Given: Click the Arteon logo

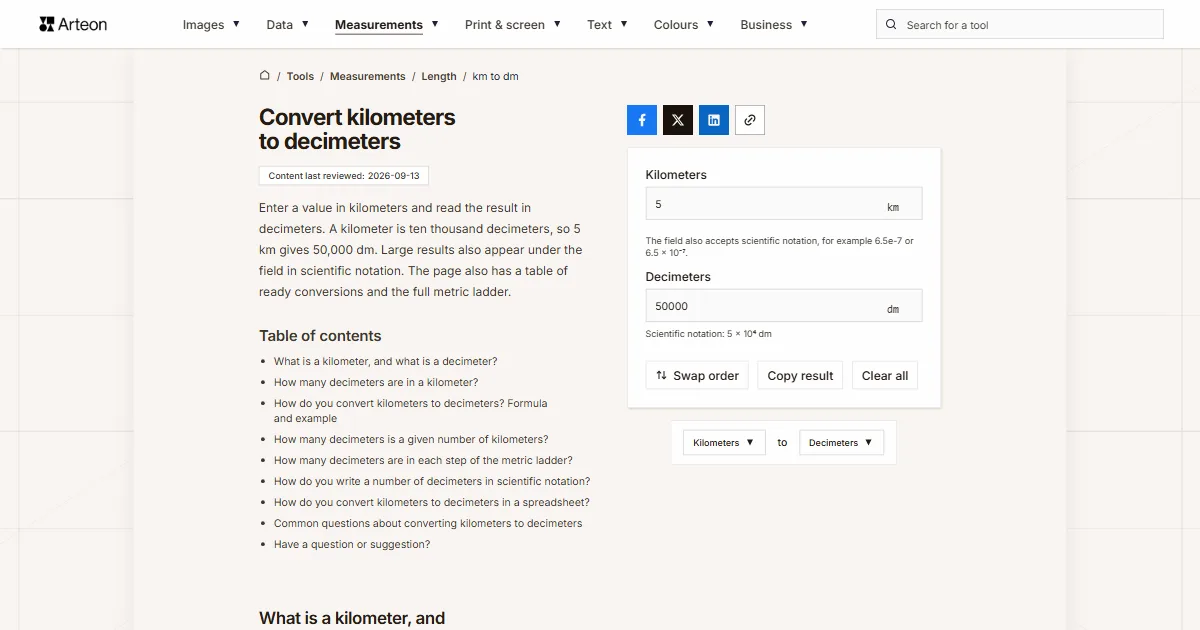Looking at the screenshot, I should (x=73, y=24).
